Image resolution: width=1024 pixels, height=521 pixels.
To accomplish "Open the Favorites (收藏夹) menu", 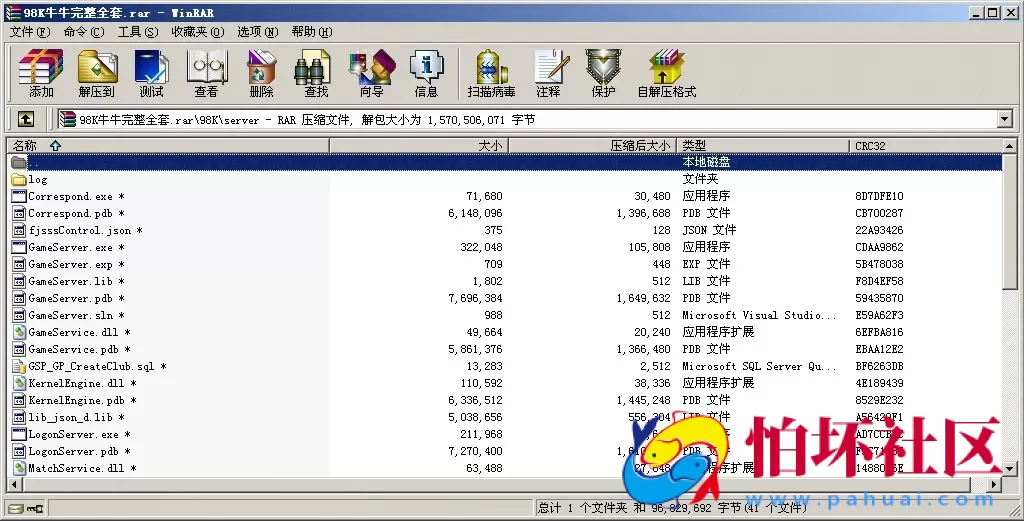I will click(198, 32).
